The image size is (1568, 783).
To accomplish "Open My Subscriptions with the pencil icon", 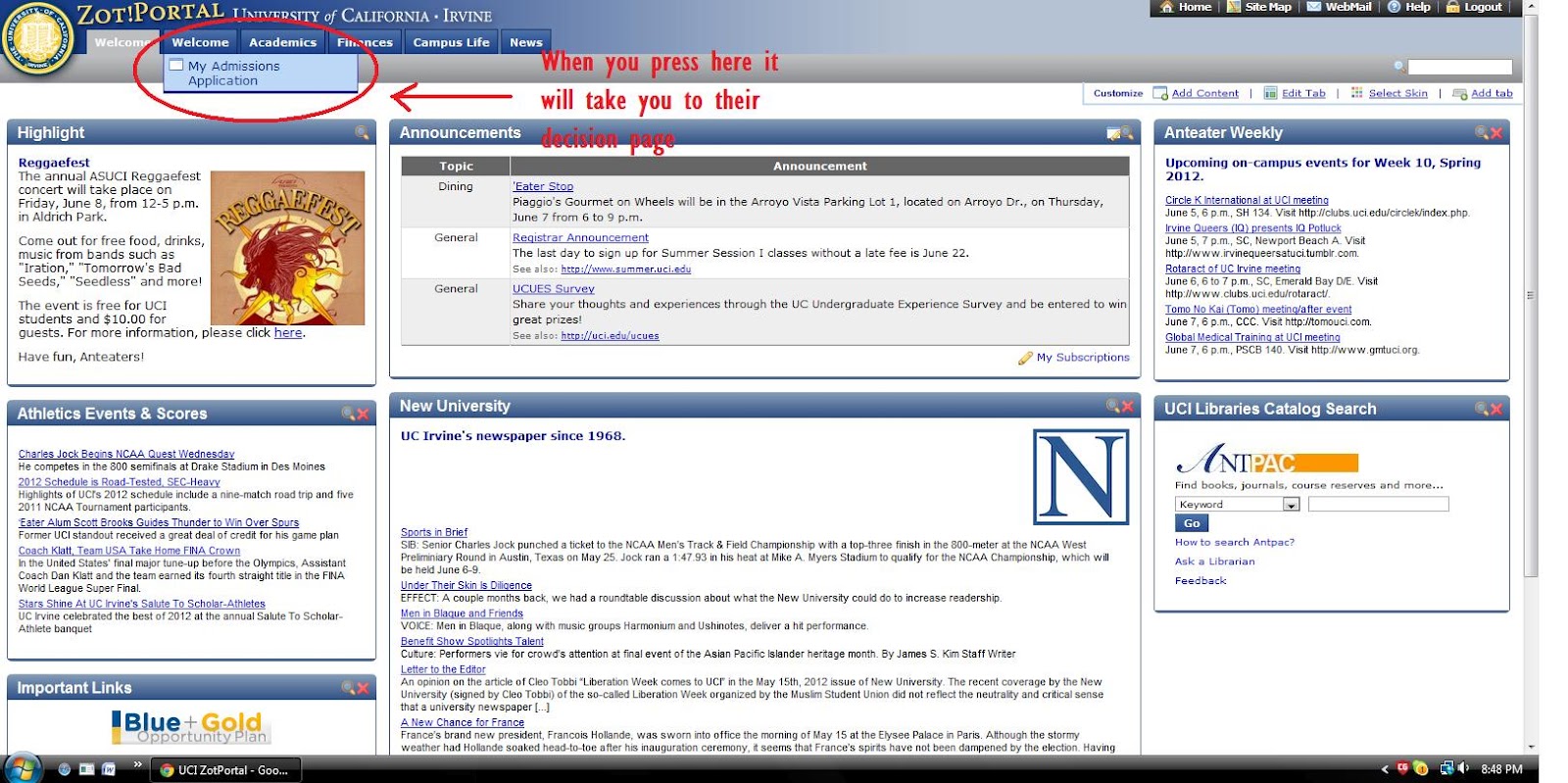I will tap(1074, 358).
